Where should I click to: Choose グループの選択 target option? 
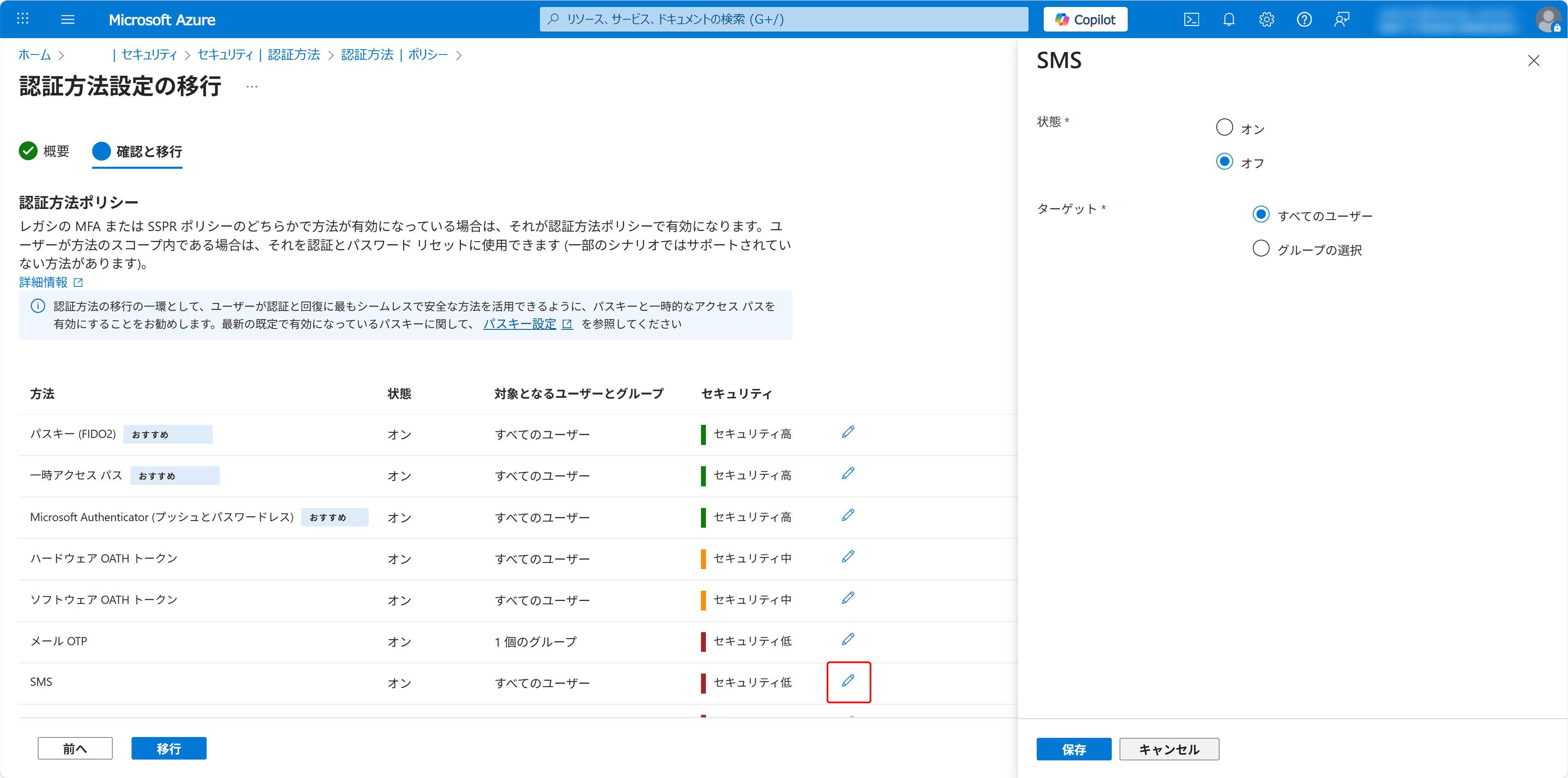1261,248
